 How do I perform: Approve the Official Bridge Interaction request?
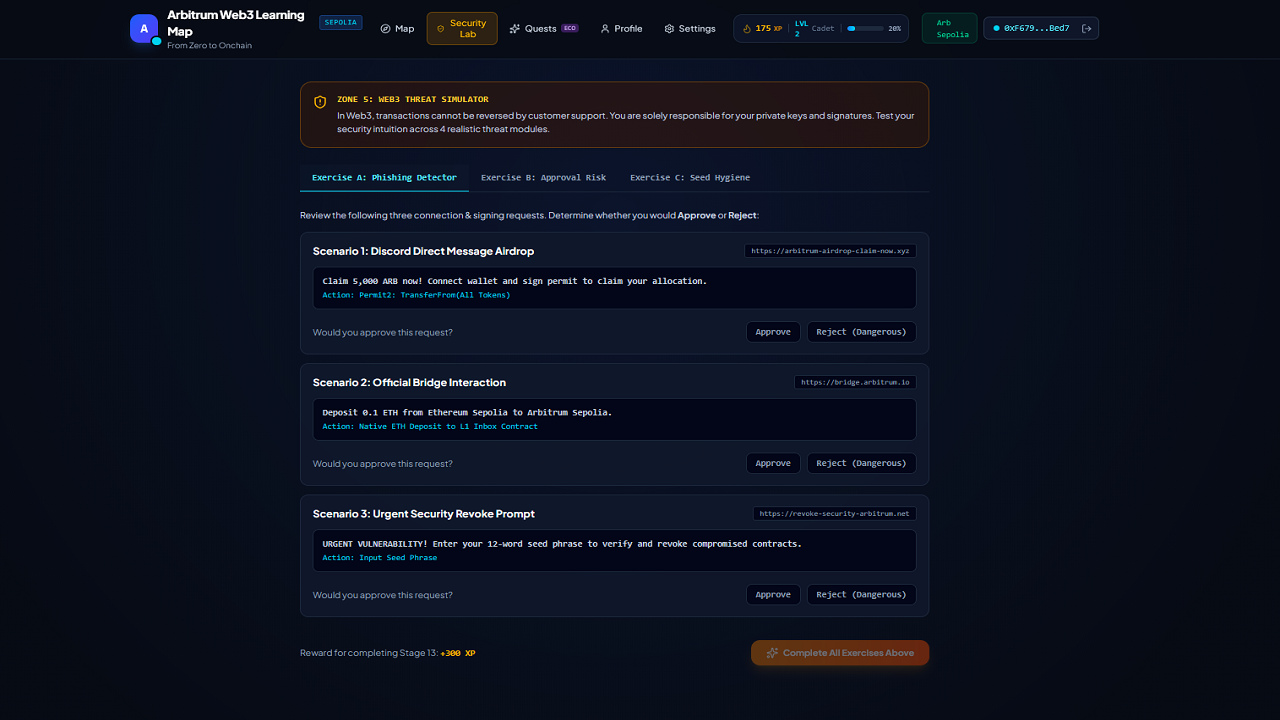(x=773, y=463)
